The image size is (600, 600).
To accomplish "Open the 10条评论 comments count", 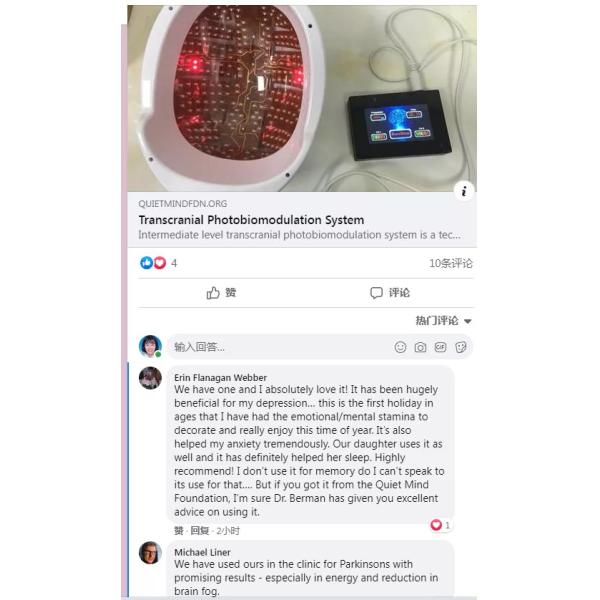I will point(451,263).
